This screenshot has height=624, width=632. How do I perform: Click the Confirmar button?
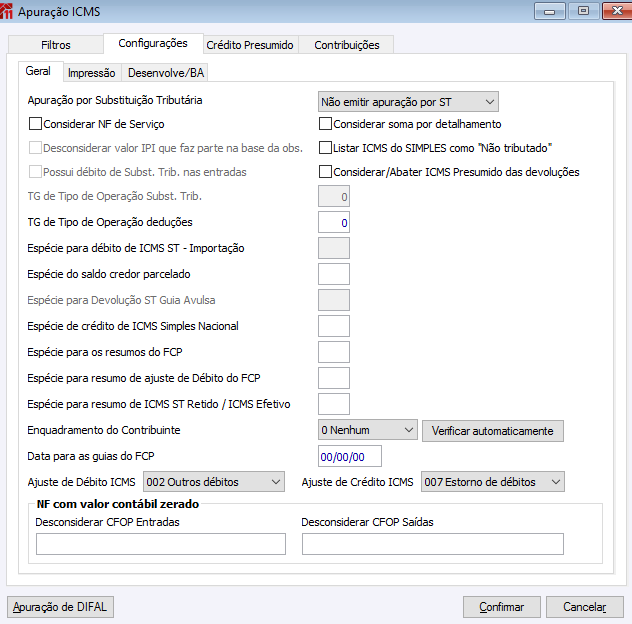(x=501, y=607)
